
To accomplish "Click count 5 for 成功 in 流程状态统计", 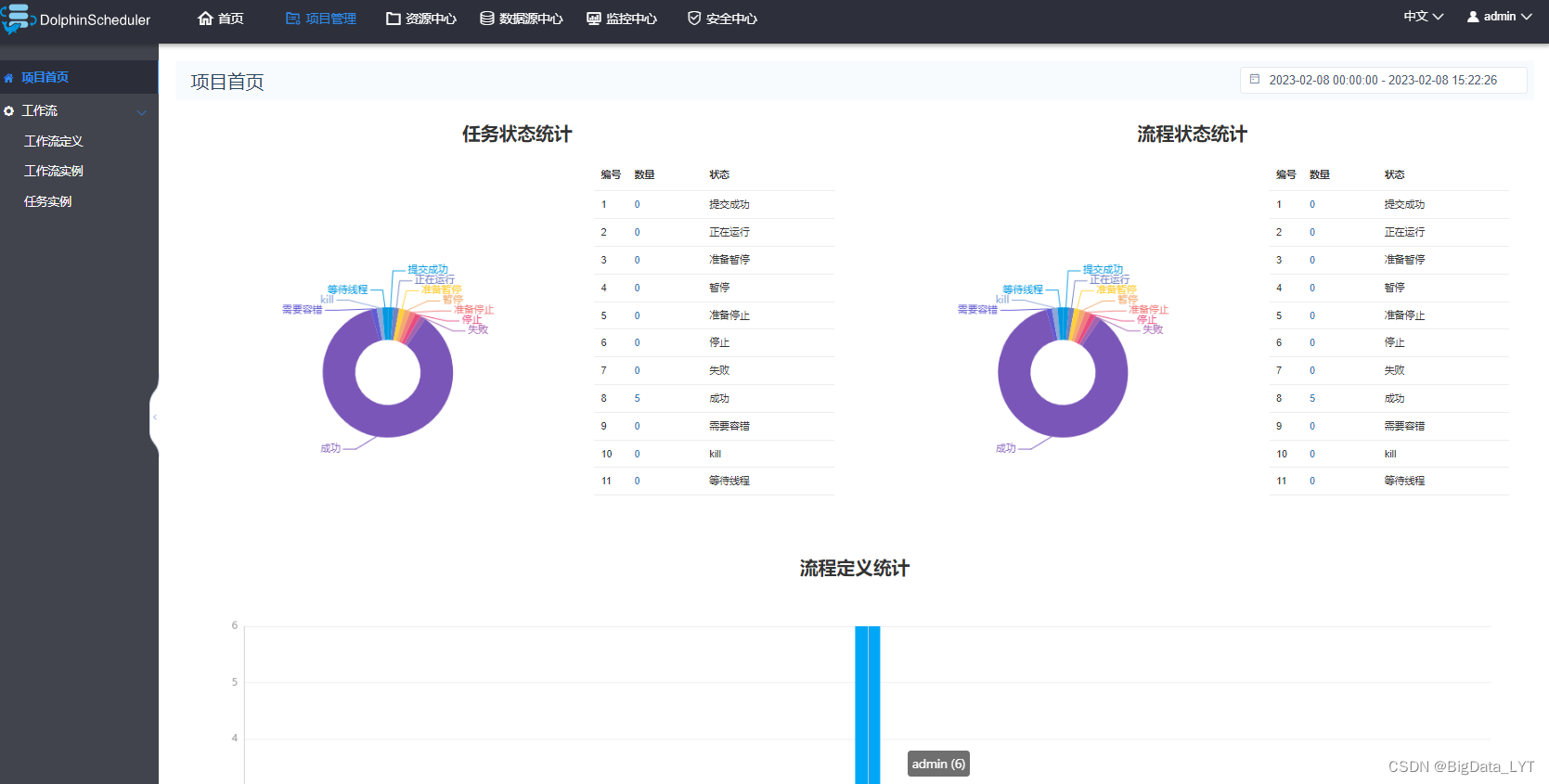I will tap(1312, 398).
